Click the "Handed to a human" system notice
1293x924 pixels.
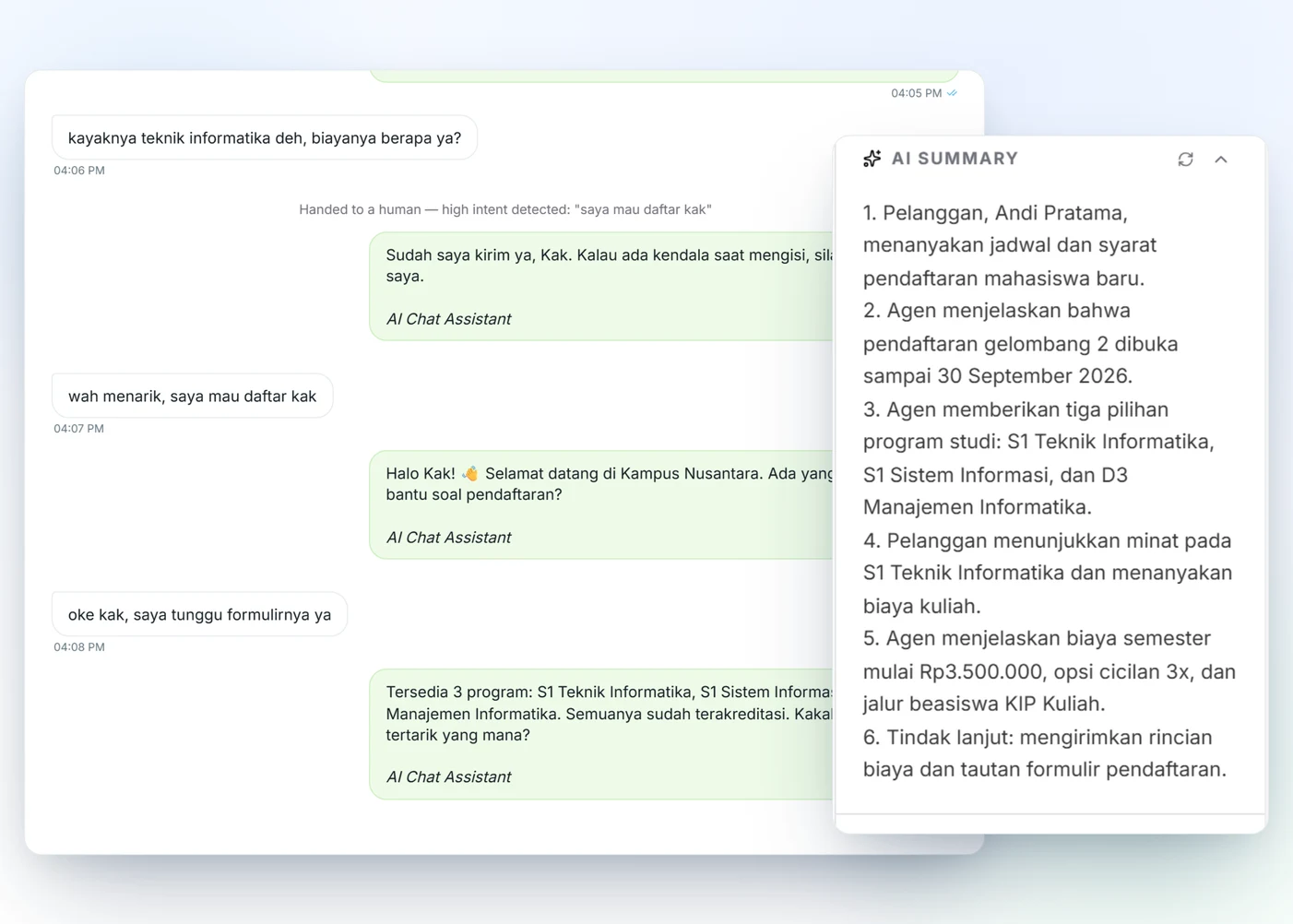[505, 209]
